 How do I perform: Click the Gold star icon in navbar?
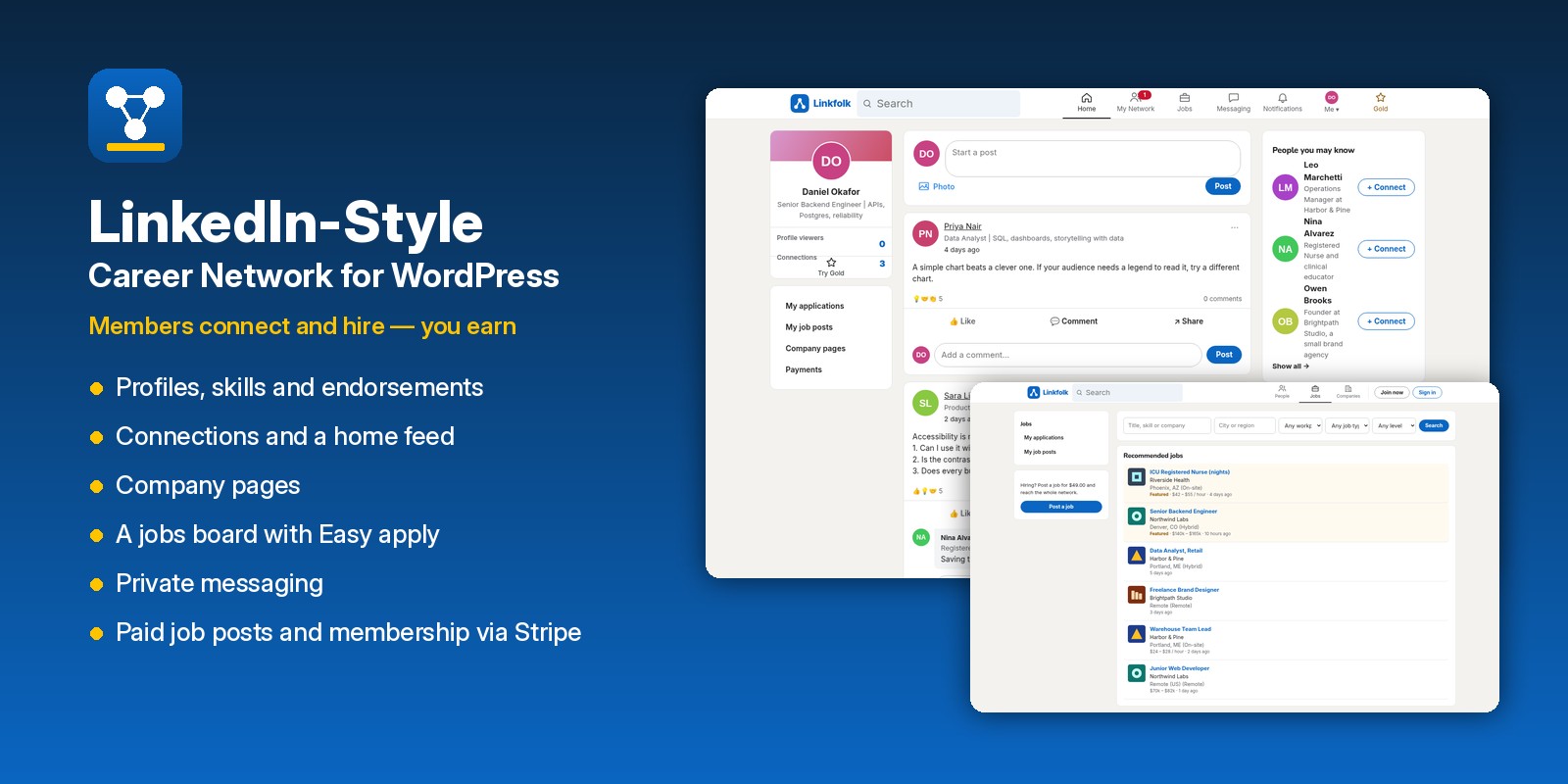point(1380,98)
